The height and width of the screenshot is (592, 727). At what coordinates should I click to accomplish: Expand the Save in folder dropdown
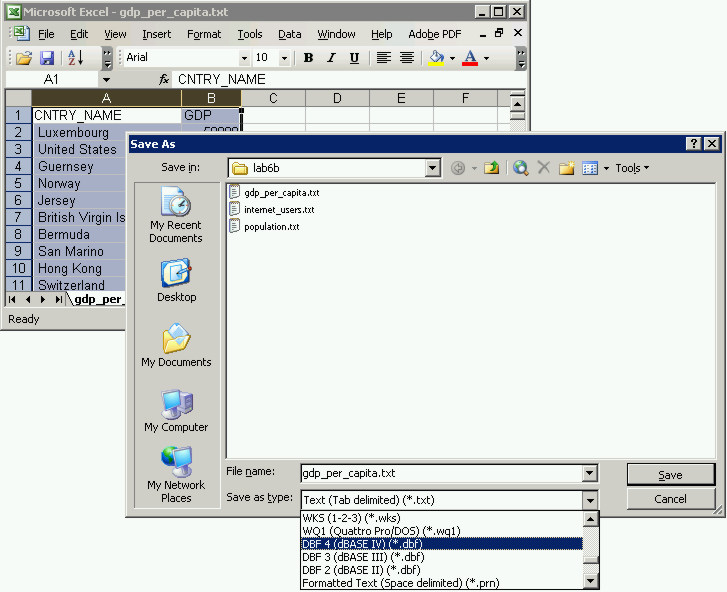point(432,168)
